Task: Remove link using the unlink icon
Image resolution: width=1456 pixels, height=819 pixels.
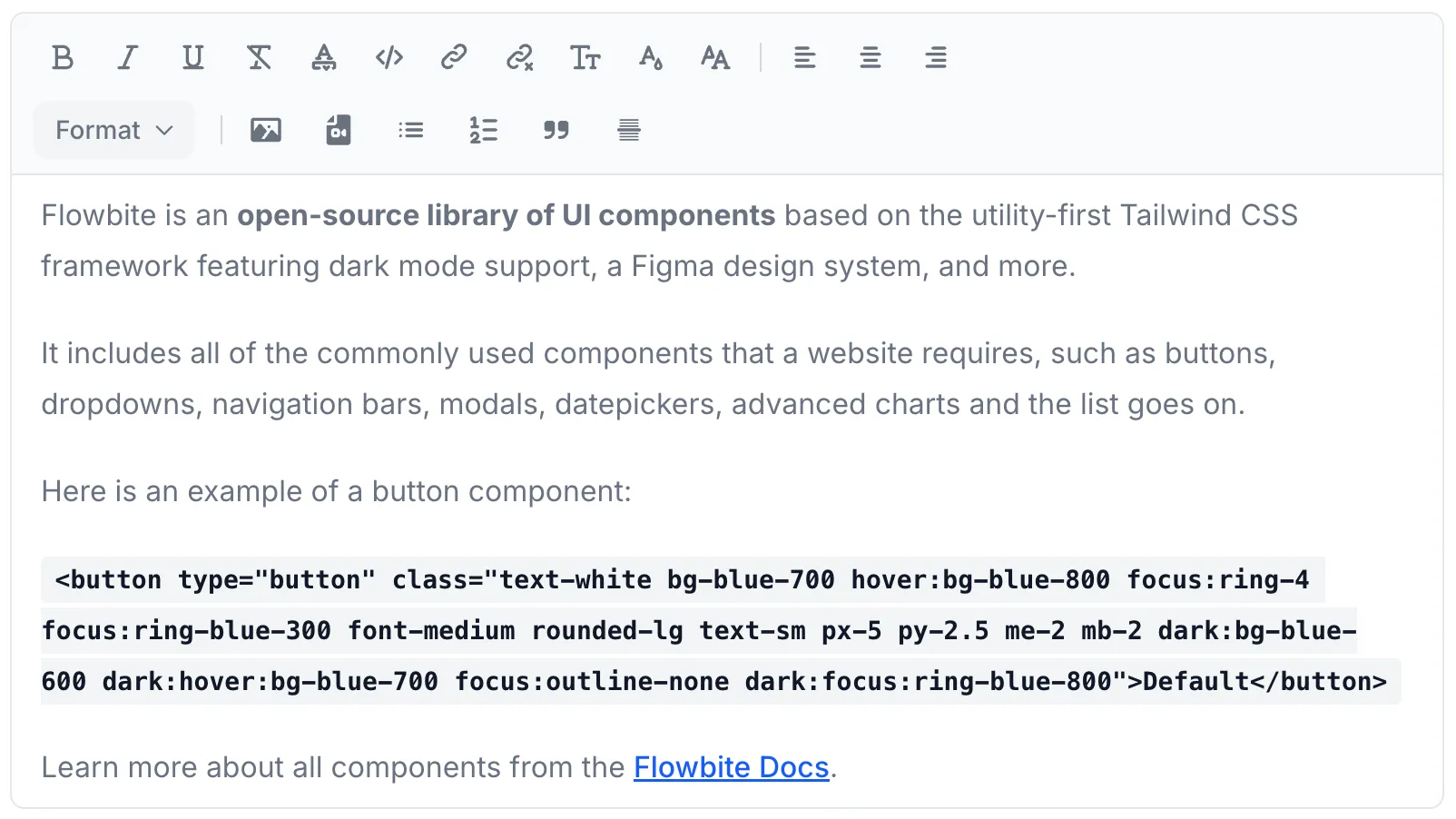Action: (x=519, y=58)
